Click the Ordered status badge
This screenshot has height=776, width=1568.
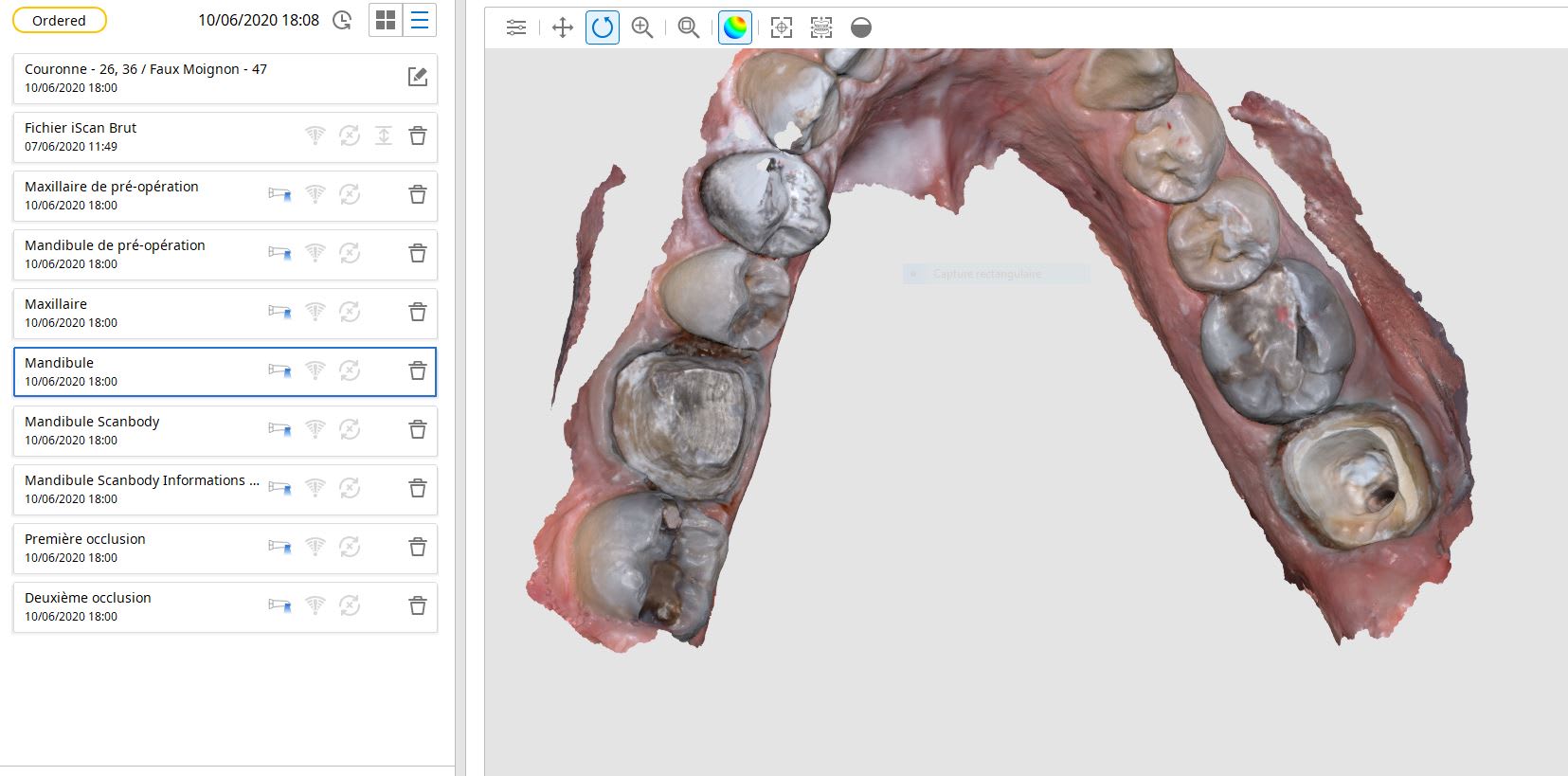click(59, 20)
